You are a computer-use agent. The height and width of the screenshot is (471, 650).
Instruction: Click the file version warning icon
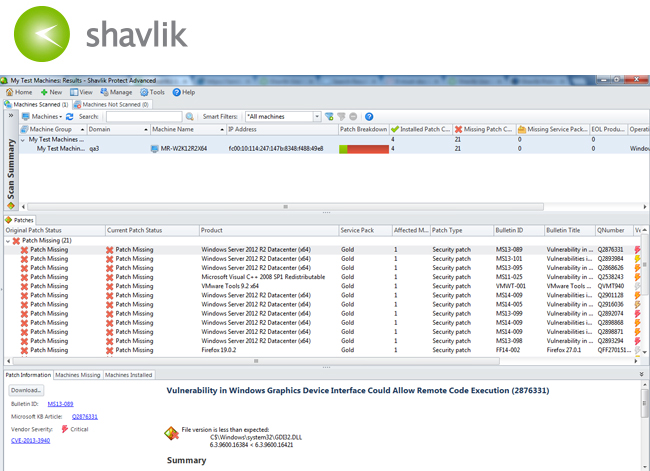coord(171,433)
